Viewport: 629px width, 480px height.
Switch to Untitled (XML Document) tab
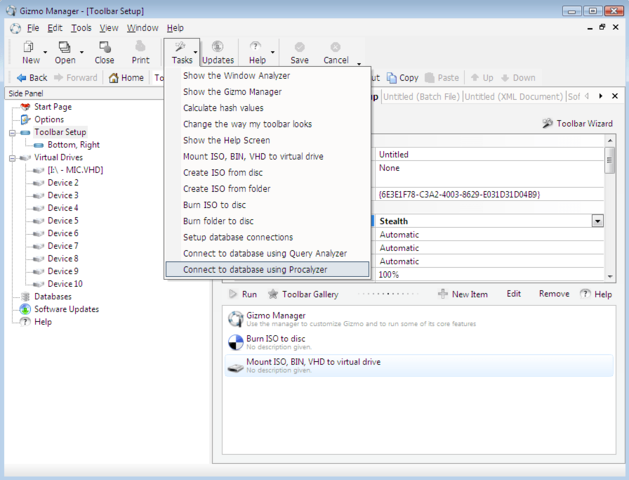pos(514,97)
